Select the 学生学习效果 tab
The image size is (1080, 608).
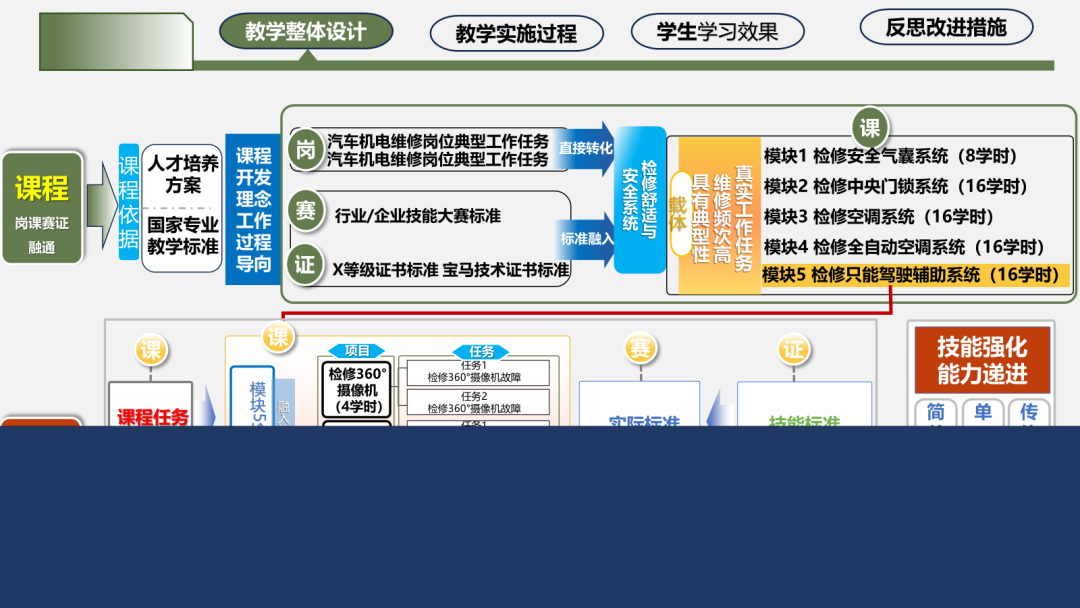pos(716,31)
